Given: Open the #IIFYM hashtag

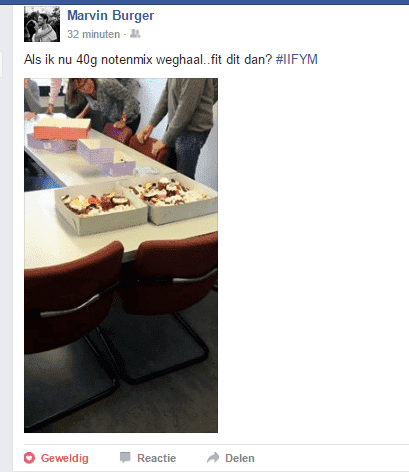Looking at the screenshot, I should coord(297,59).
